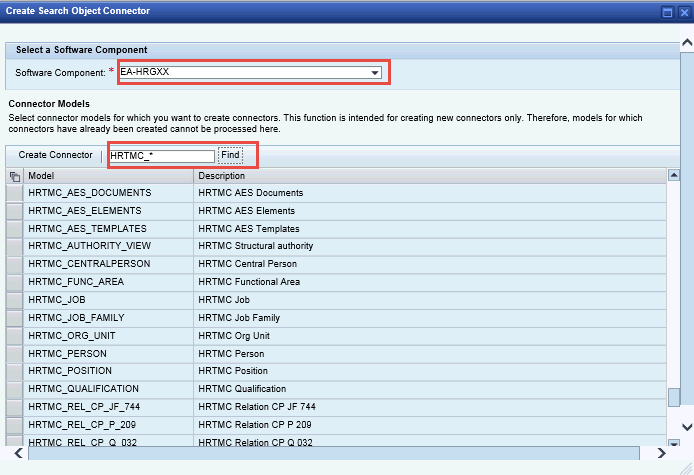Maximize the Create Search Object Connector dialog
Image resolution: width=694 pixels, height=475 pixels.
coord(667,12)
